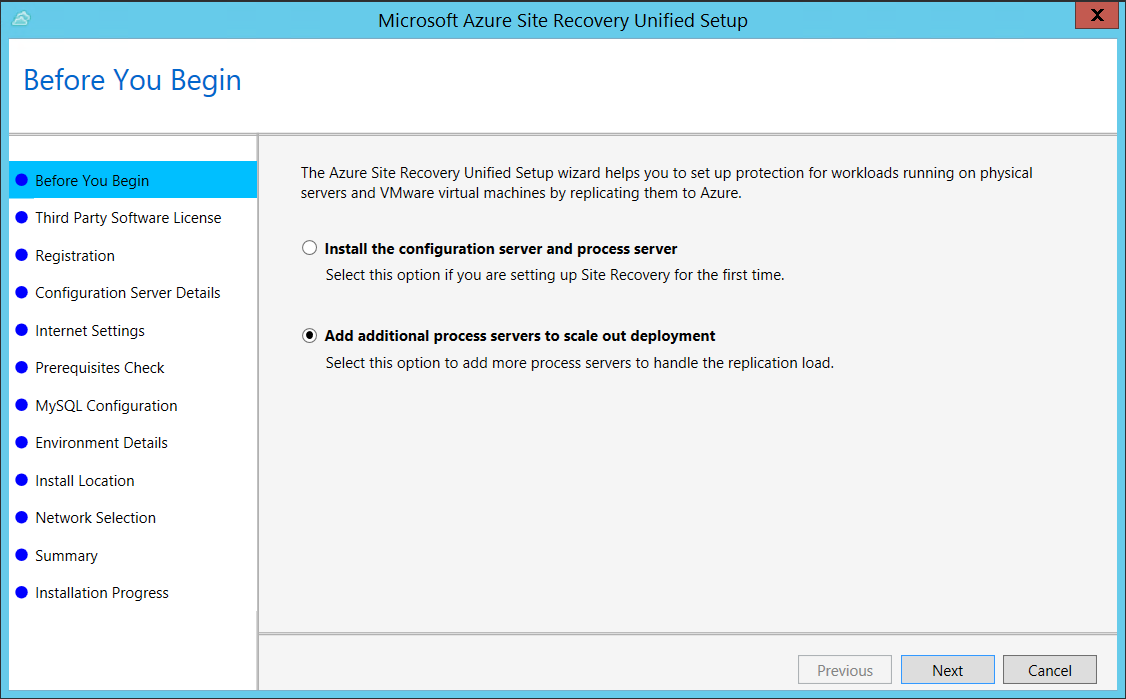Jump to the Summary step
This screenshot has height=699, width=1126.
[66, 556]
